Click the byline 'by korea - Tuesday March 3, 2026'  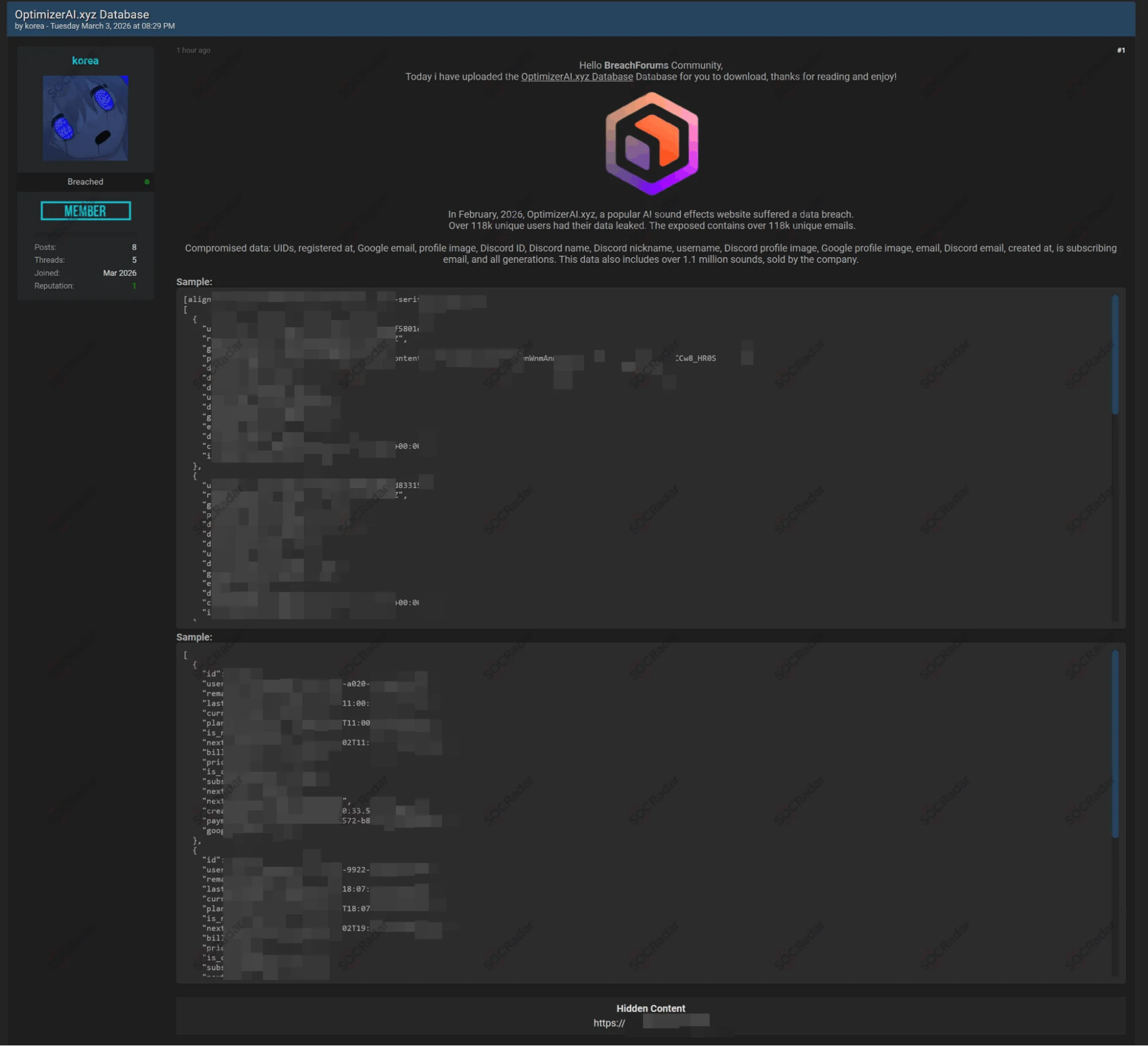coord(95,26)
